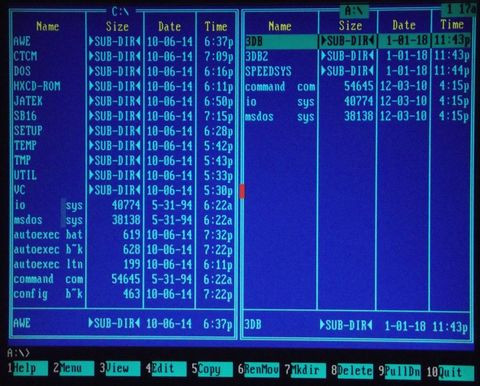Click the 7 Mkdir function key

click(x=305, y=370)
